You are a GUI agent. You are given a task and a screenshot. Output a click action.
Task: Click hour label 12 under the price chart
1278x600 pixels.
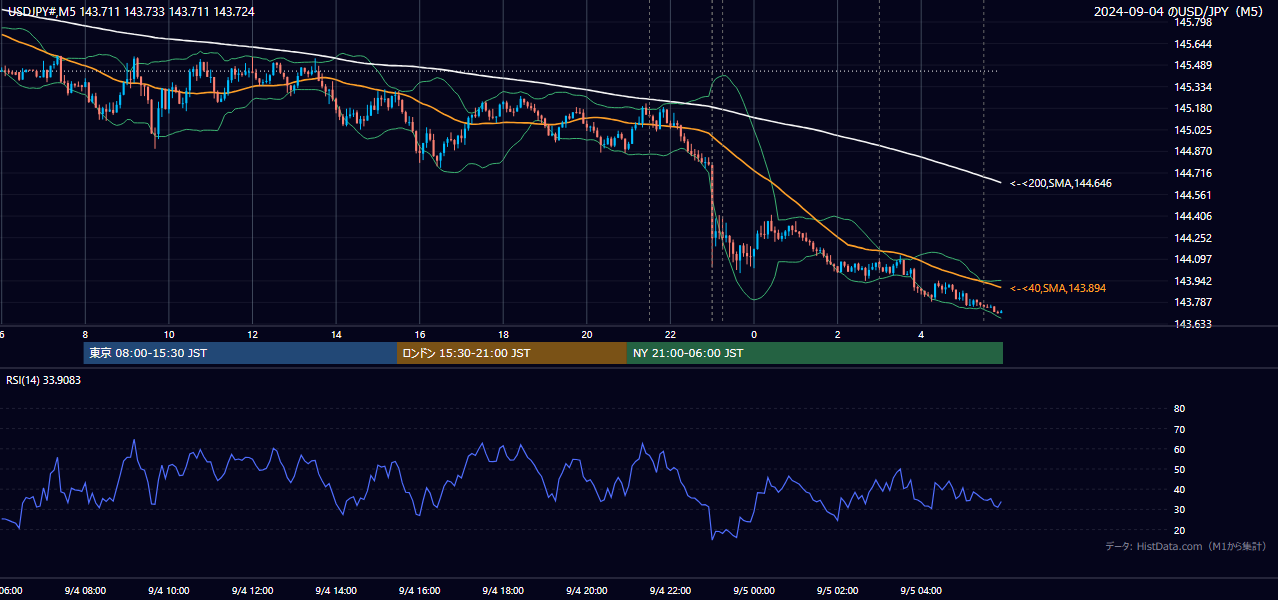[x=252, y=335]
